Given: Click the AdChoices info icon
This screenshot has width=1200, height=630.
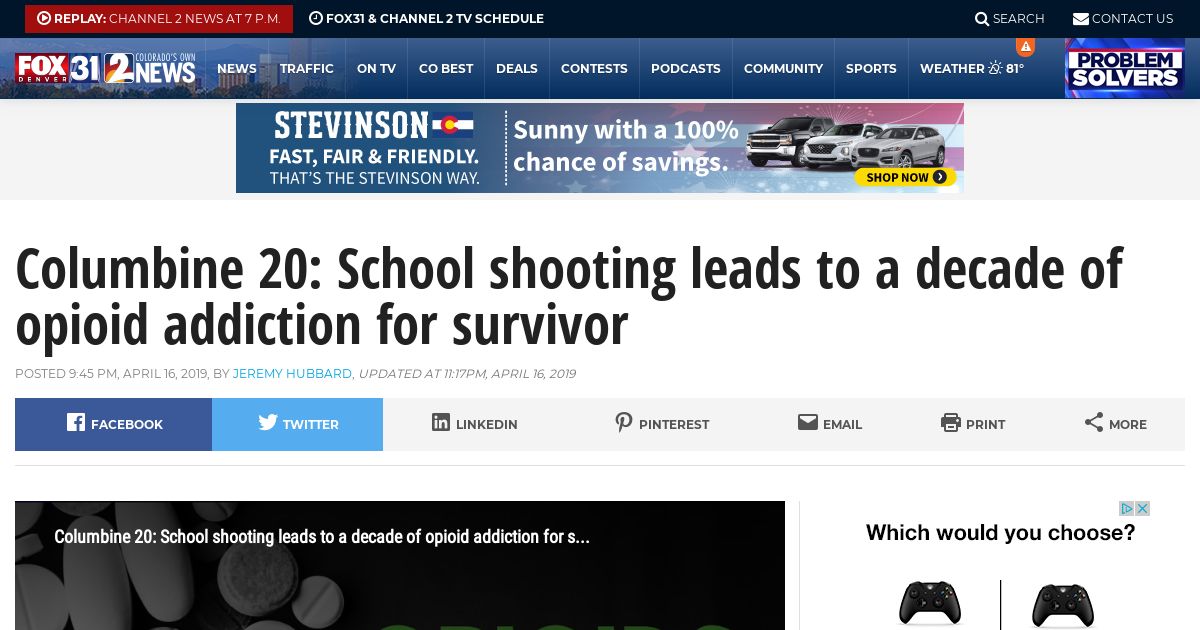Looking at the screenshot, I should [x=1126, y=508].
